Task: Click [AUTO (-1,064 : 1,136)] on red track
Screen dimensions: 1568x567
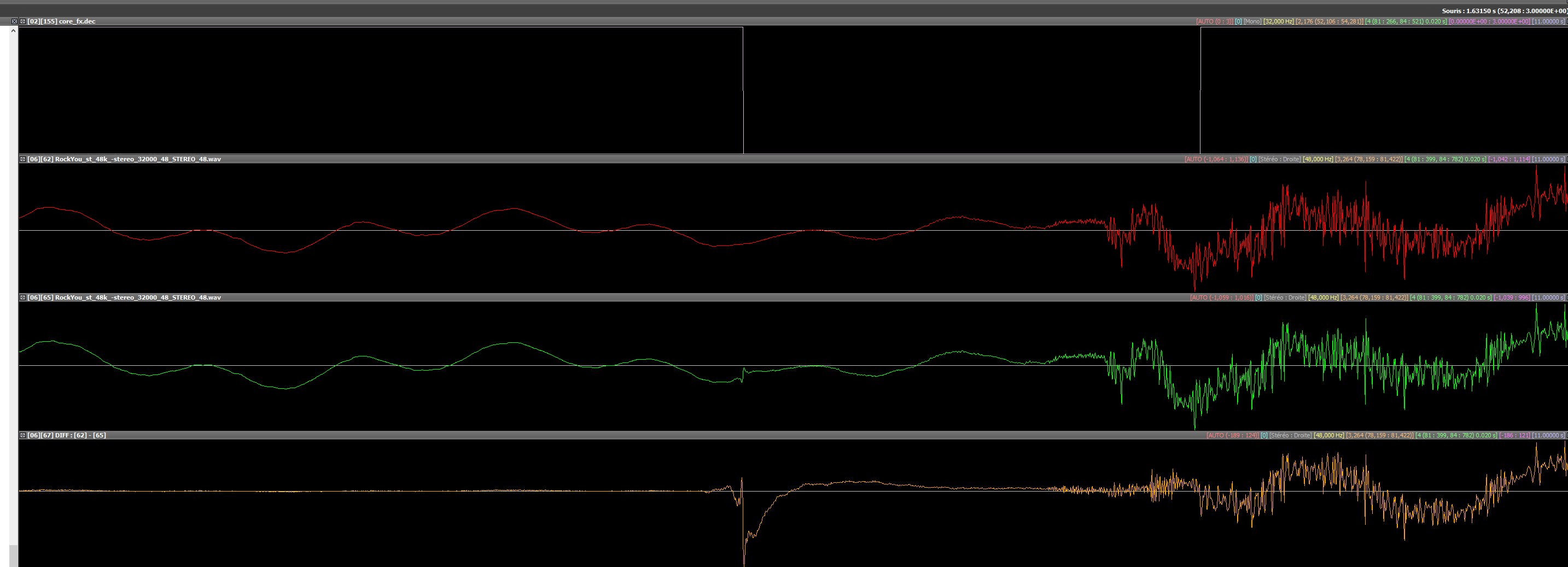Action: (x=1216, y=160)
